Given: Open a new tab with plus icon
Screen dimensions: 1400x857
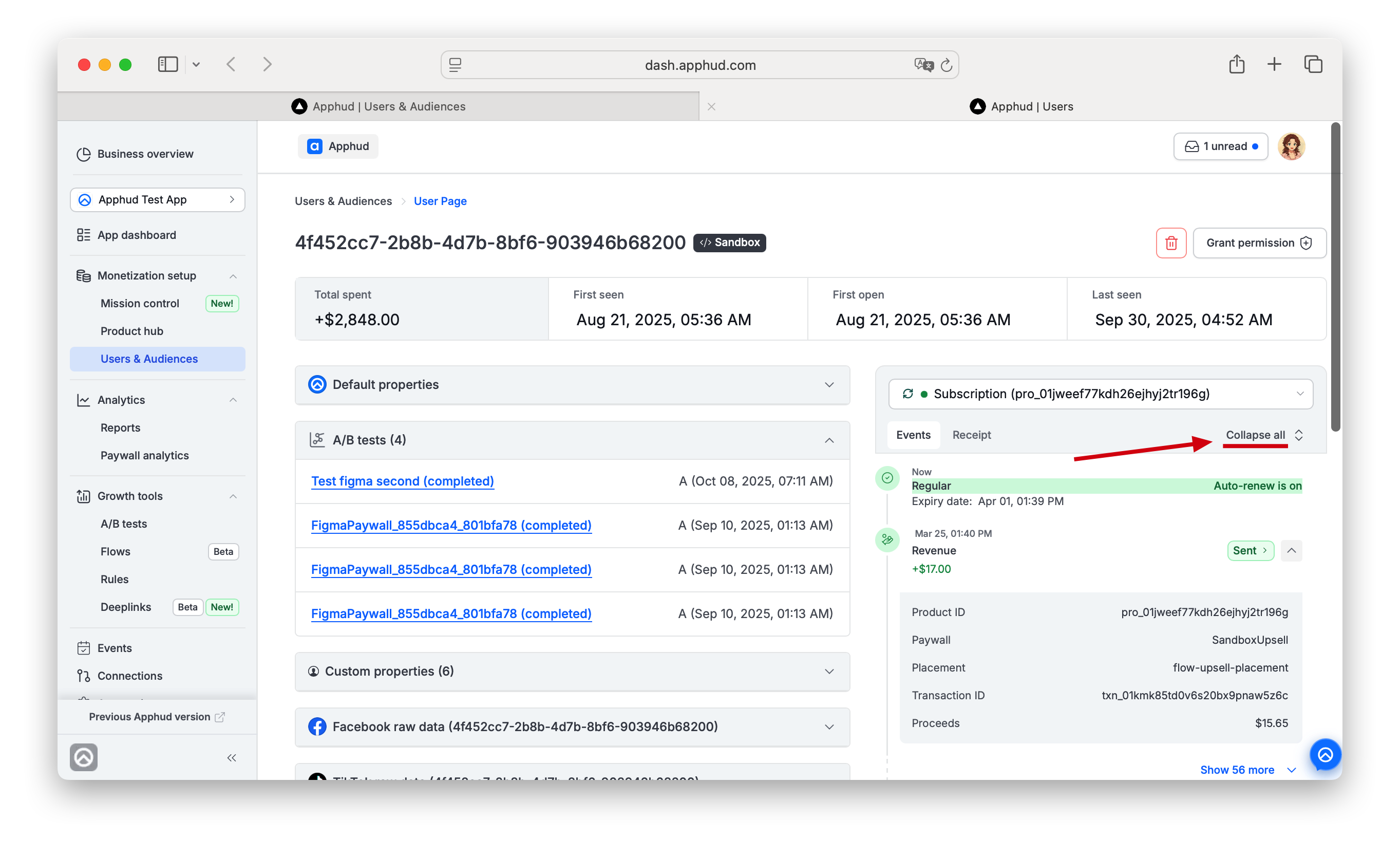Looking at the screenshot, I should pos(1275,64).
